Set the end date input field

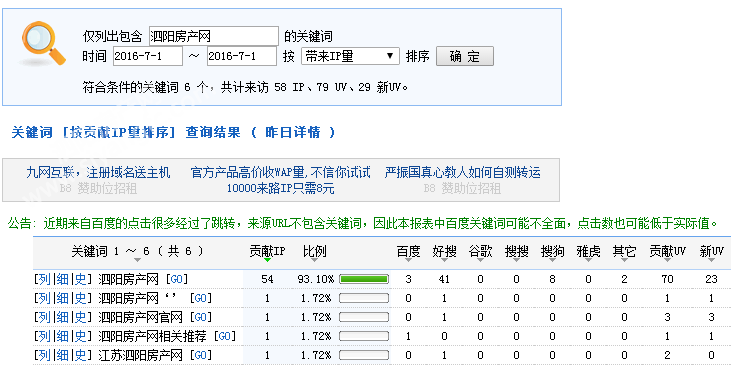[x=242, y=56]
